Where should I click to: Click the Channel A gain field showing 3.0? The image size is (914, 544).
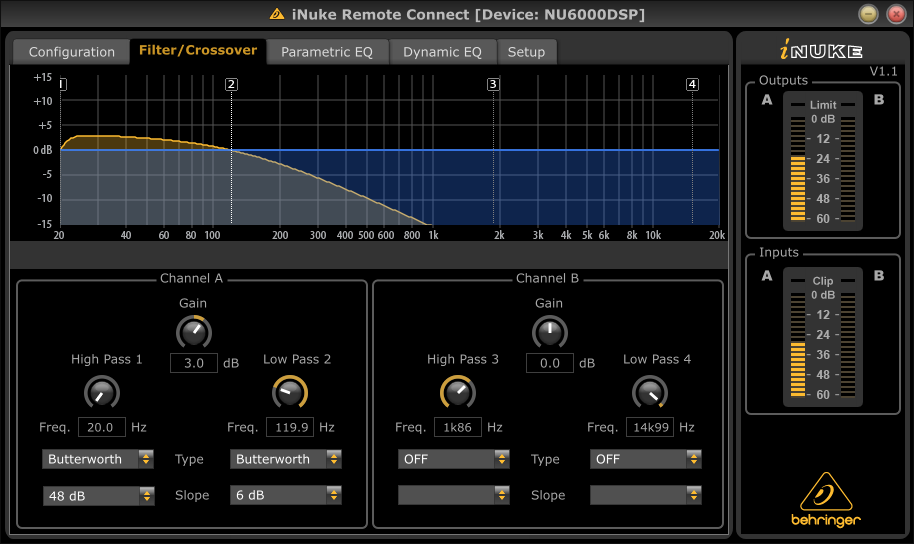(x=194, y=363)
